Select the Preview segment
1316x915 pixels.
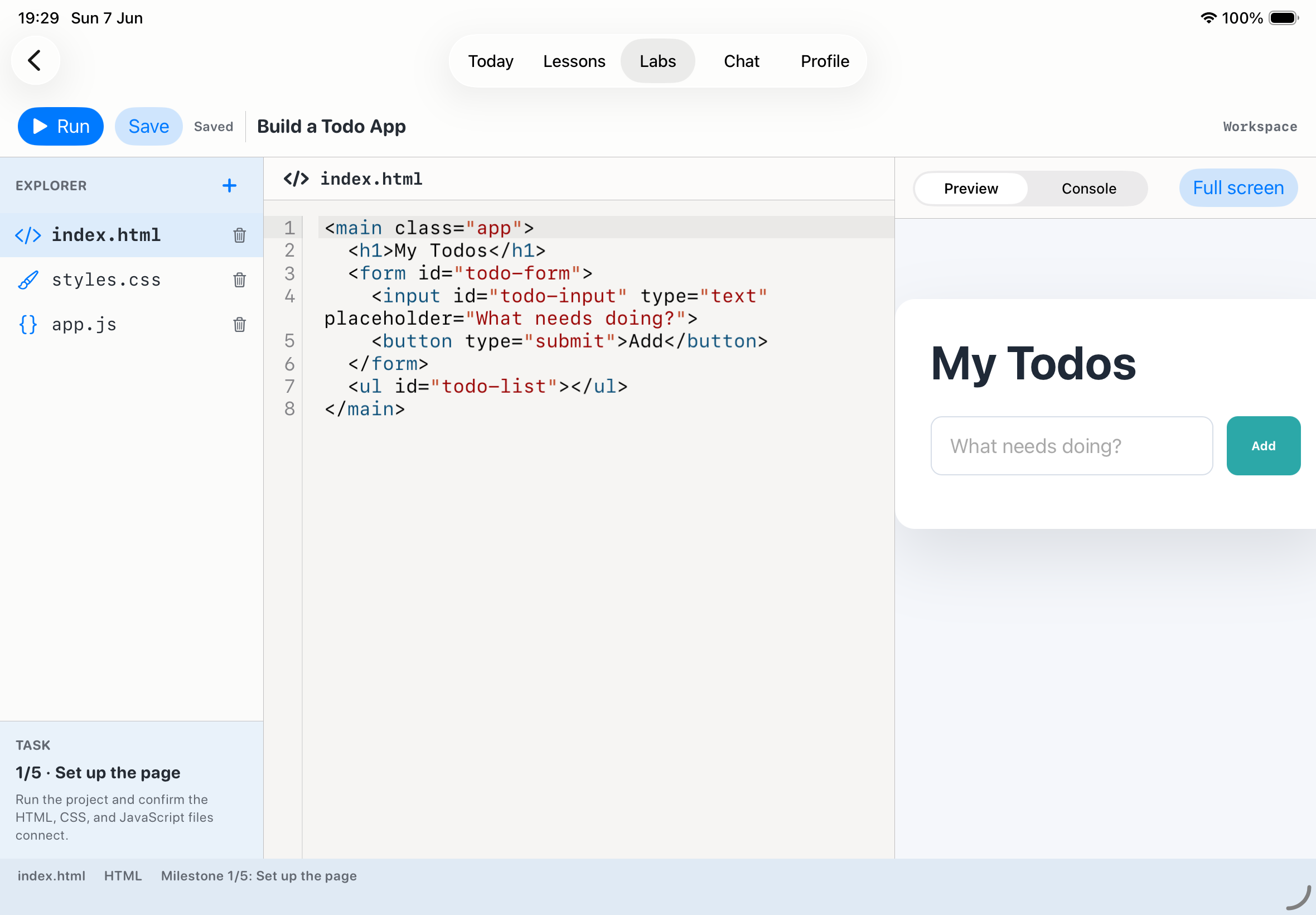click(971, 189)
